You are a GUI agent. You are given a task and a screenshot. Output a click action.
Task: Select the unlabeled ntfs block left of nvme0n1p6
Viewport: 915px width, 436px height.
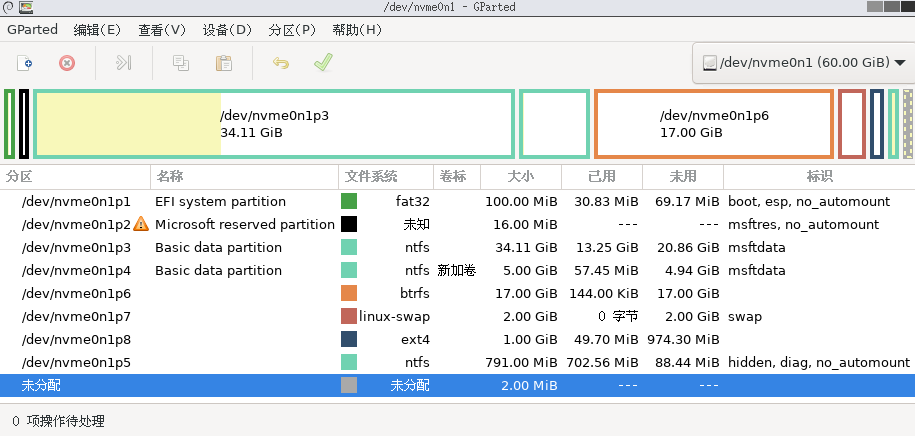pos(554,124)
